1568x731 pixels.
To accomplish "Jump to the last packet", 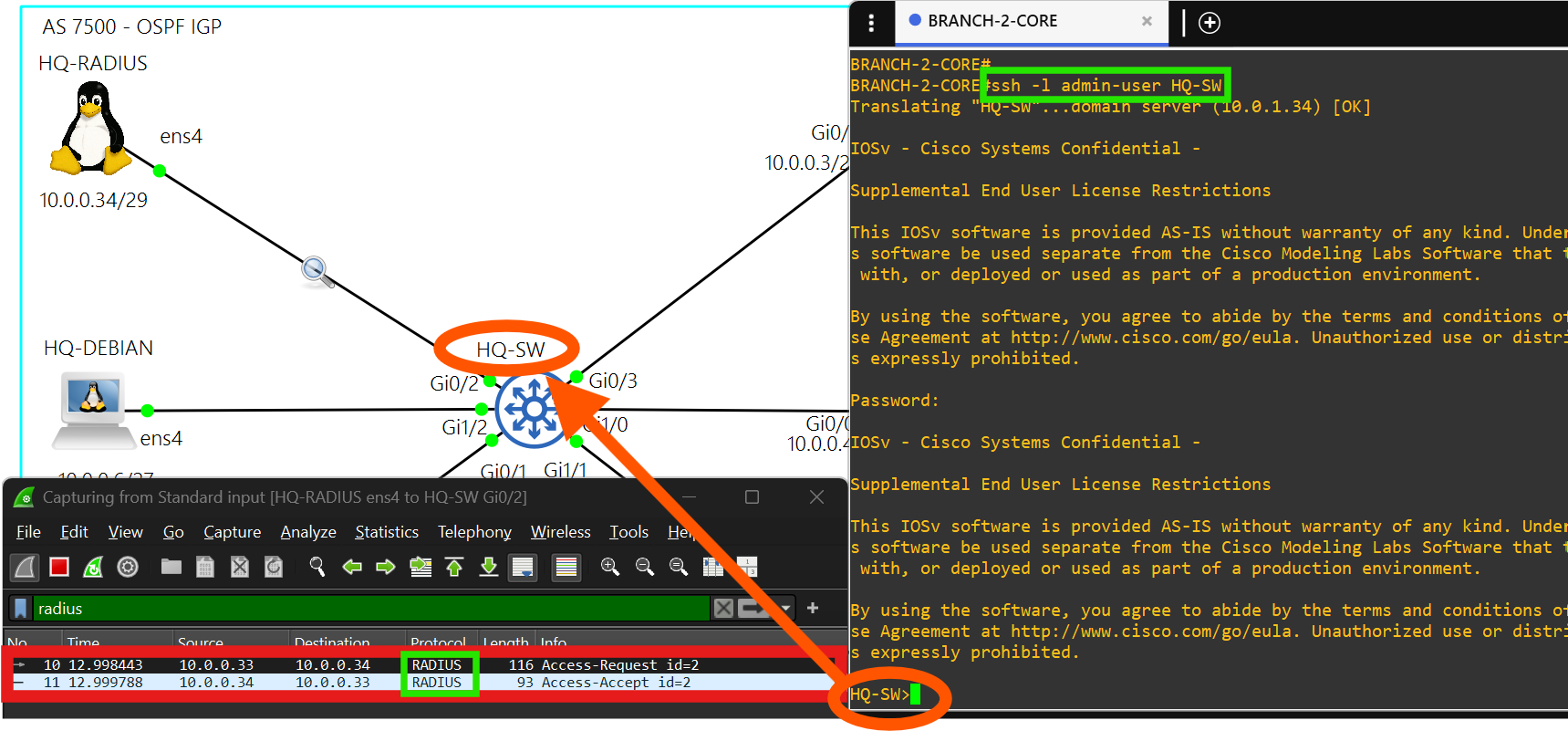I will coord(489,568).
